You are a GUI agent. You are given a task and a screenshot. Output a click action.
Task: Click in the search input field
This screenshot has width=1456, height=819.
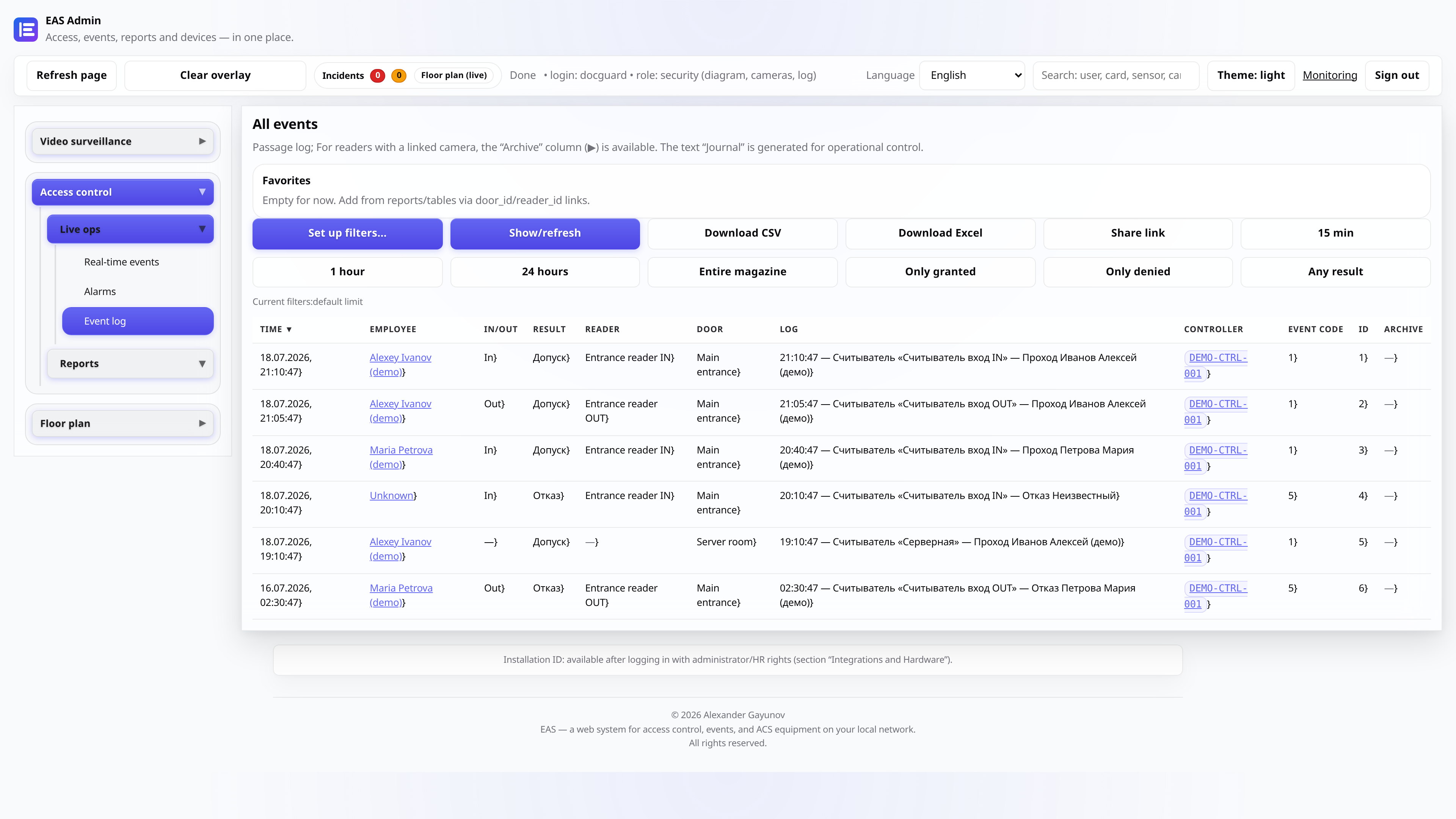[x=1116, y=75]
